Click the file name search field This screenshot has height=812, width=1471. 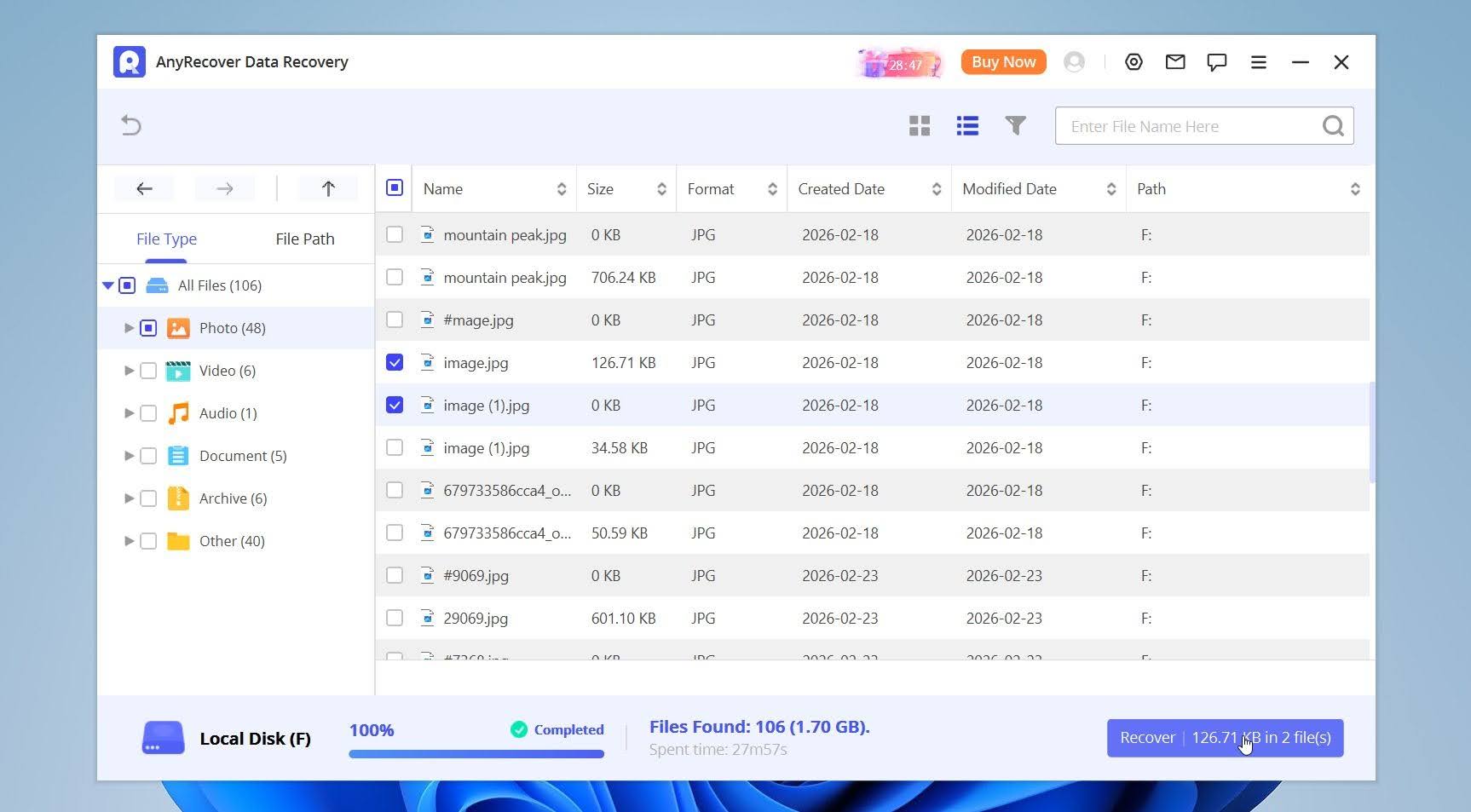[x=1204, y=126]
